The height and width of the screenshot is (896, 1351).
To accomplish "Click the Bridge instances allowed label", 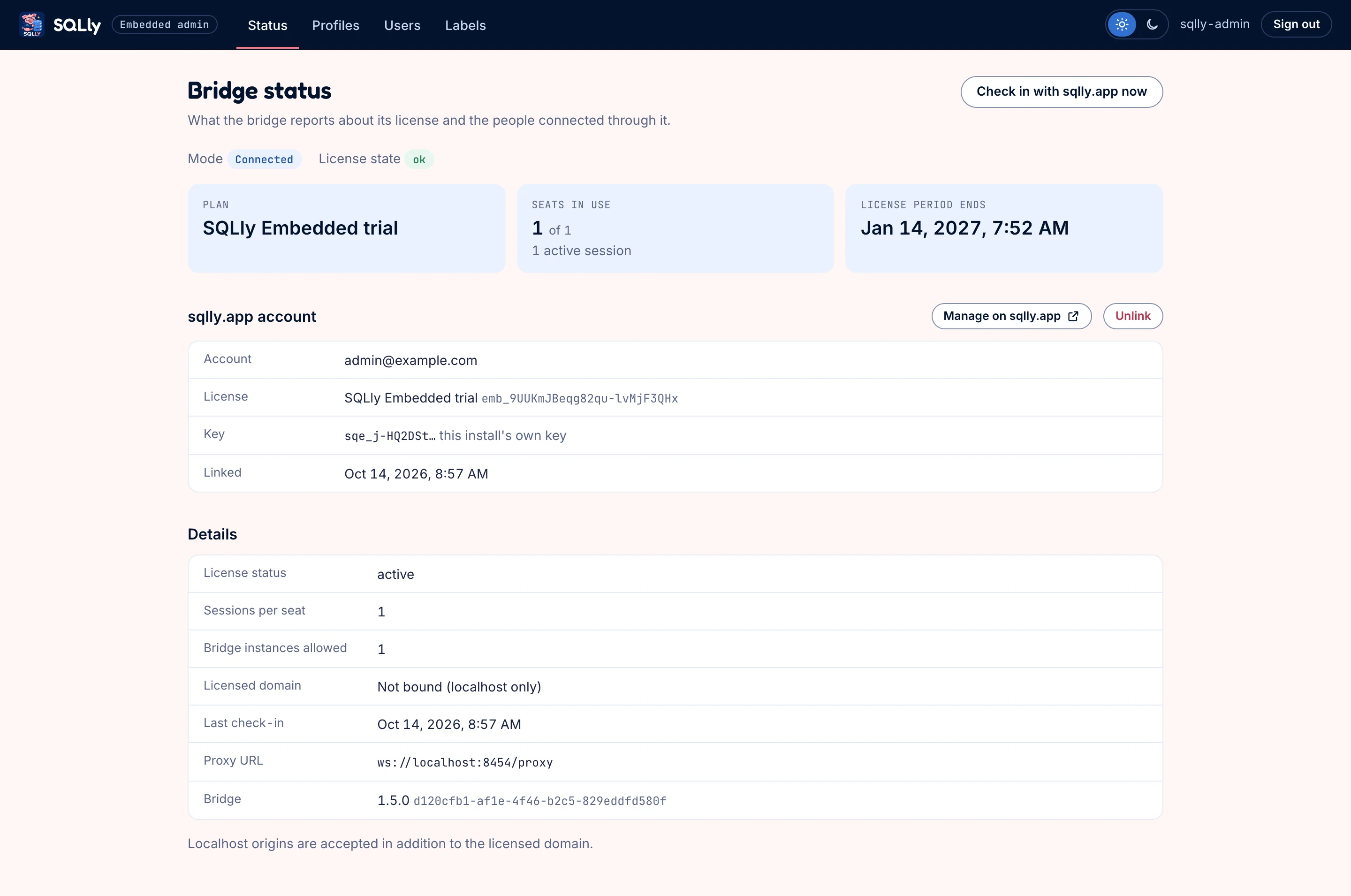I will pos(275,648).
